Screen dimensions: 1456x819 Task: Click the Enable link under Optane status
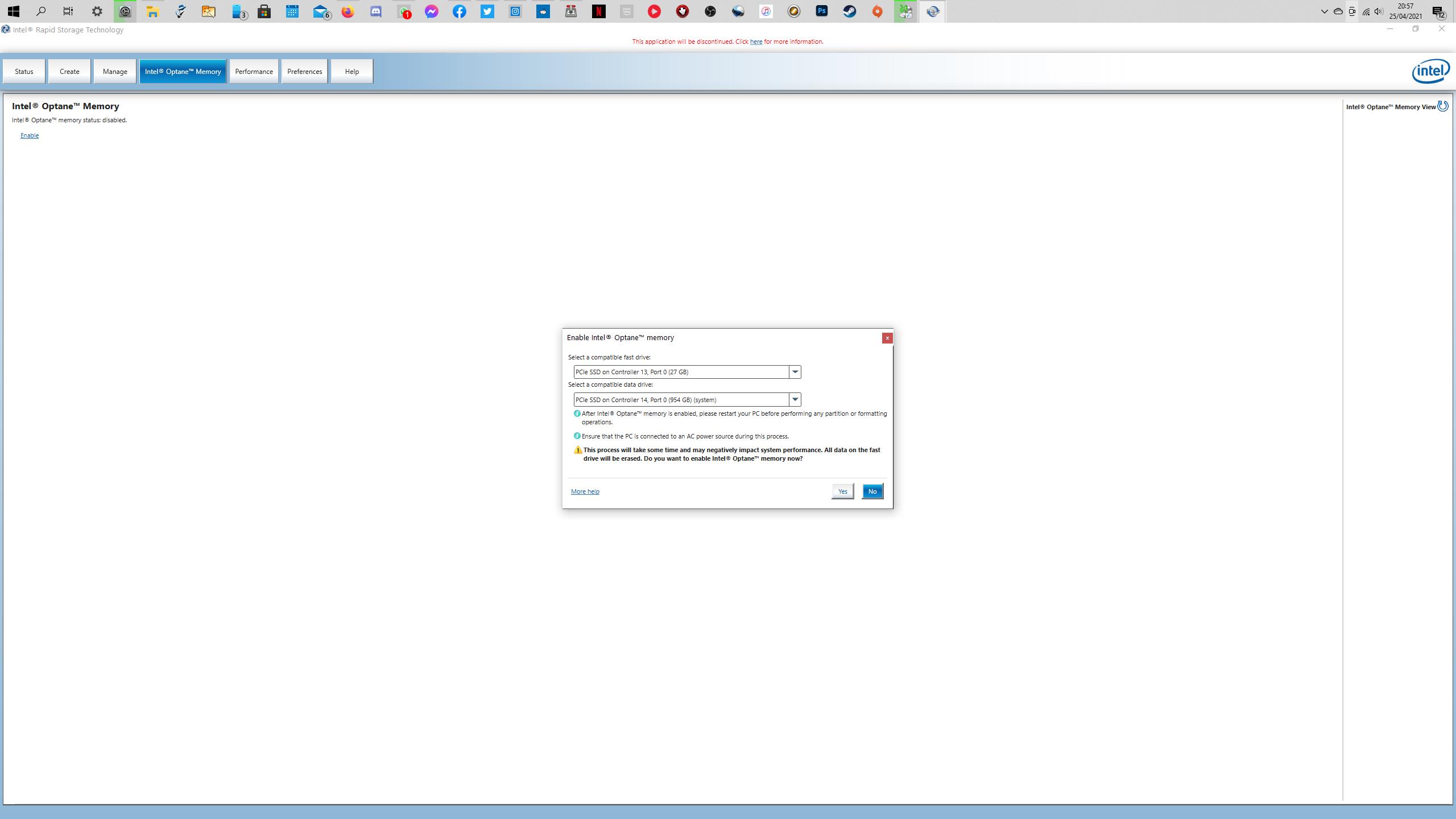coord(30,135)
